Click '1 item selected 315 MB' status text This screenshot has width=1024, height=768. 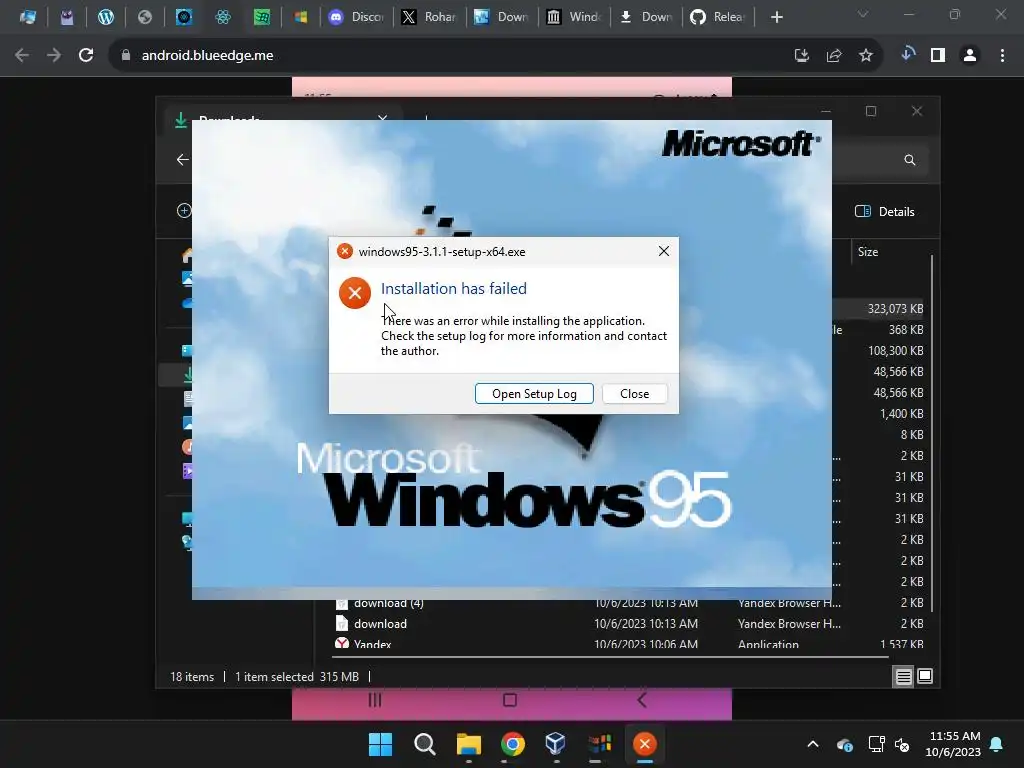[297, 677]
